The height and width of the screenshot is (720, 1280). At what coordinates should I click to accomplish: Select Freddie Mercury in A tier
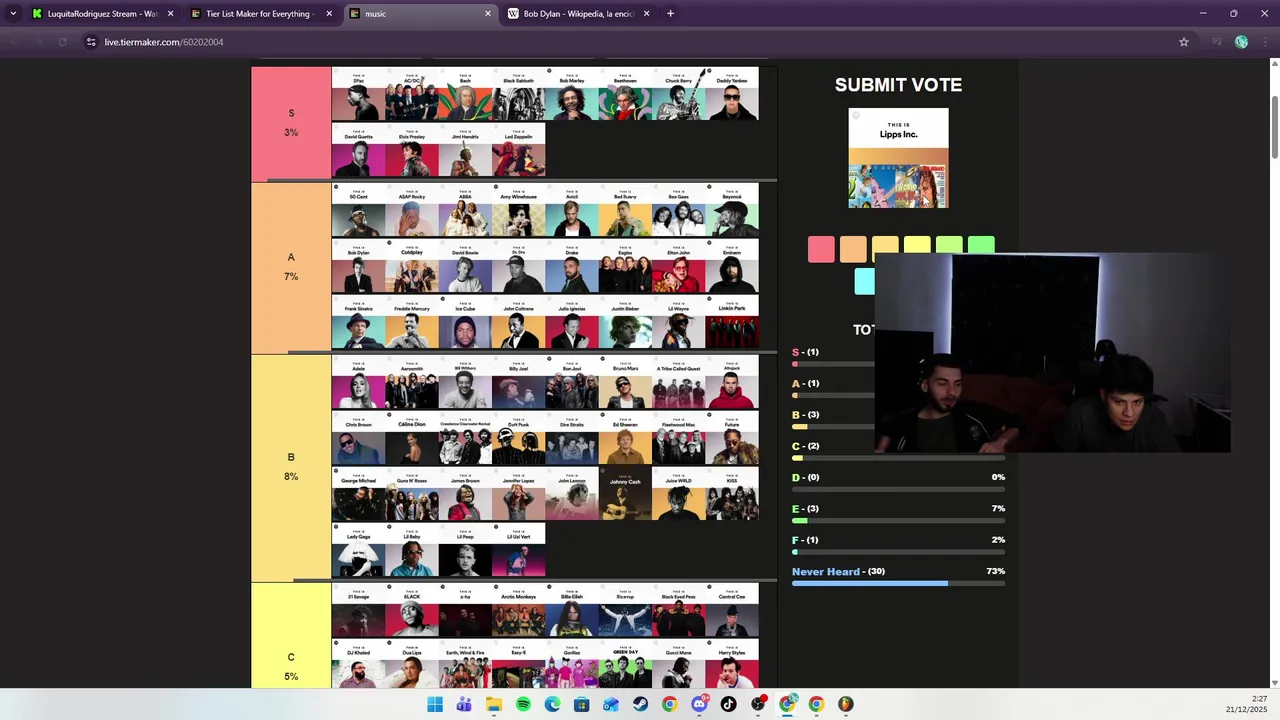[x=411, y=322]
